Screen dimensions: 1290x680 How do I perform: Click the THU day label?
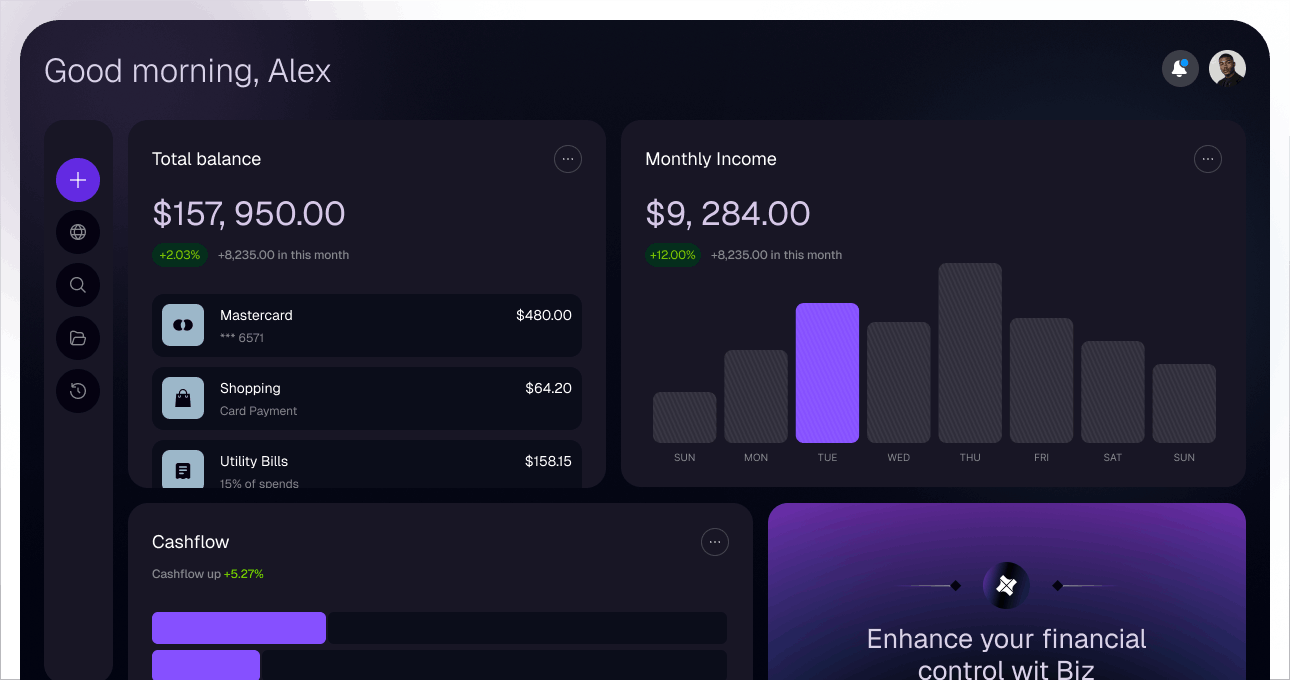click(970, 457)
